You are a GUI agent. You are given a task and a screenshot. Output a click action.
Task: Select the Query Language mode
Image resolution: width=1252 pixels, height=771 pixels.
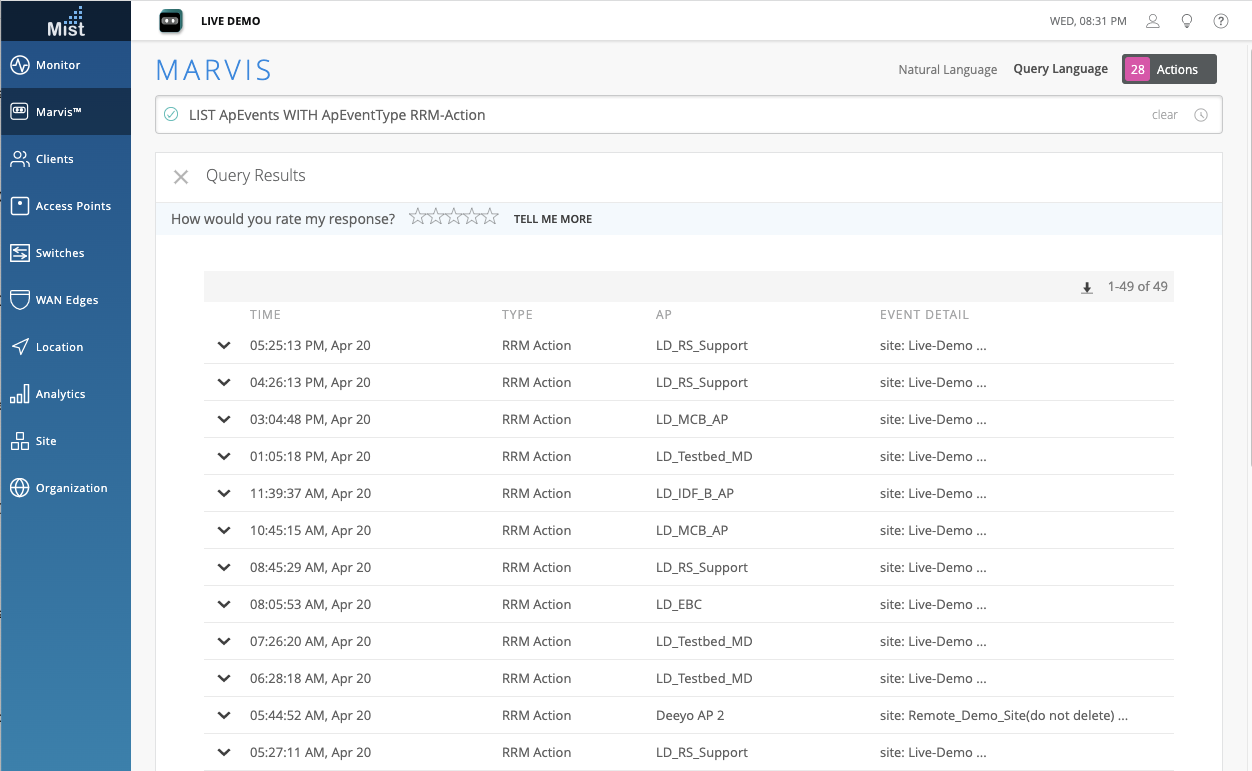(x=1060, y=69)
